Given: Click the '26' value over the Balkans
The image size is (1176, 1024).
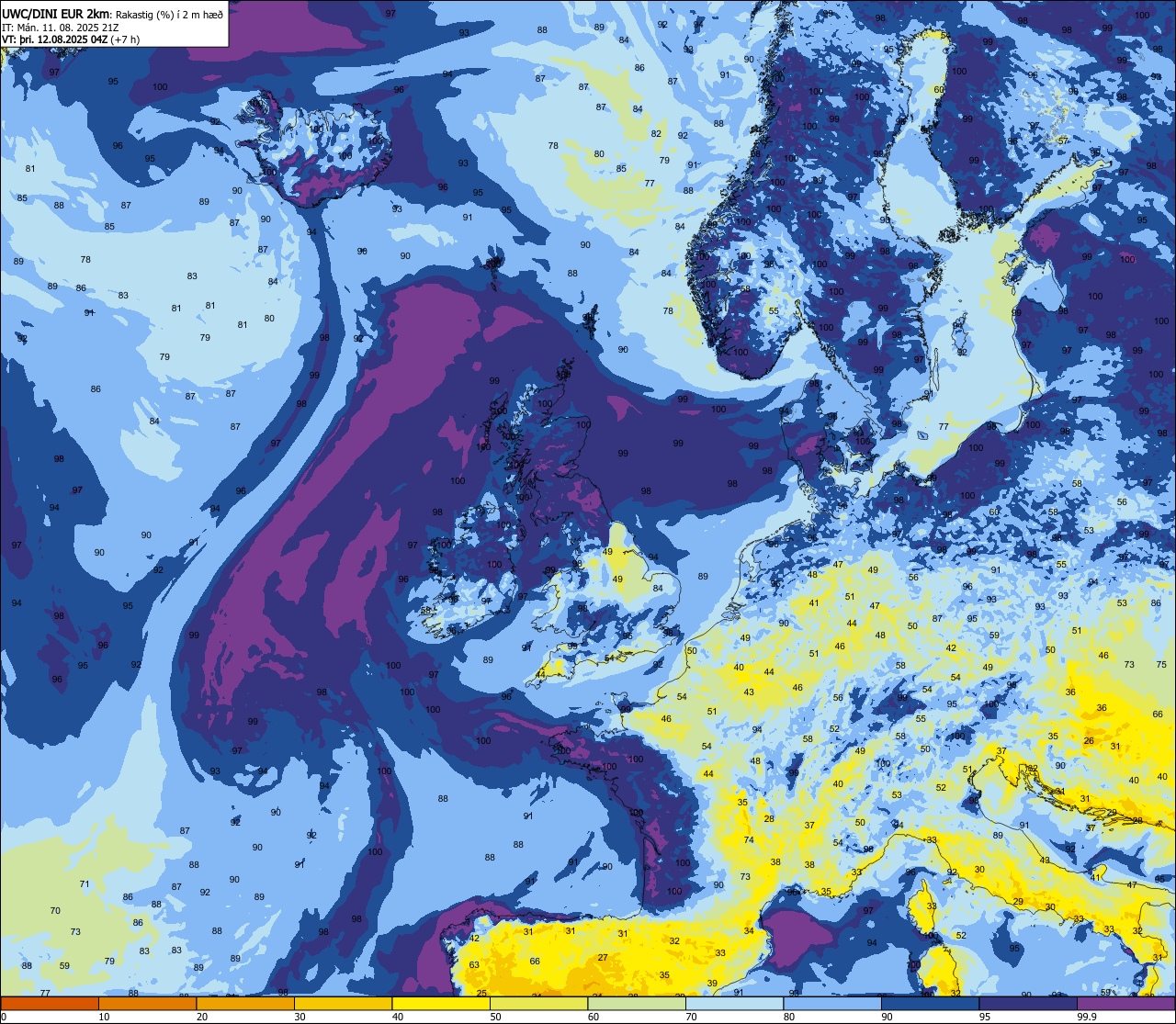Looking at the screenshot, I should pyautogui.click(x=1089, y=741).
